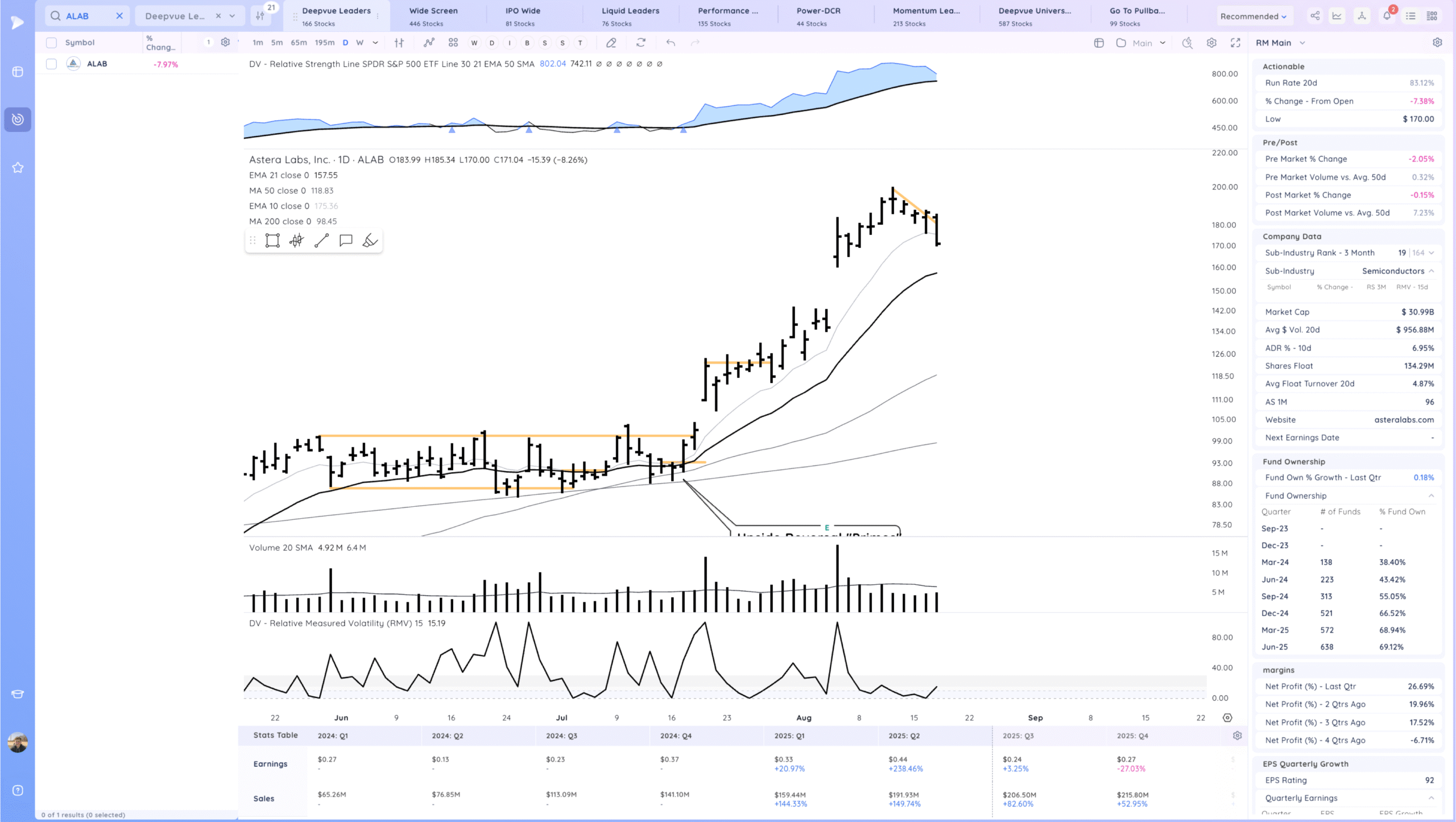Select the eraser icon in chart toolbar
Screen dimensions: 1456x822
tap(611, 43)
